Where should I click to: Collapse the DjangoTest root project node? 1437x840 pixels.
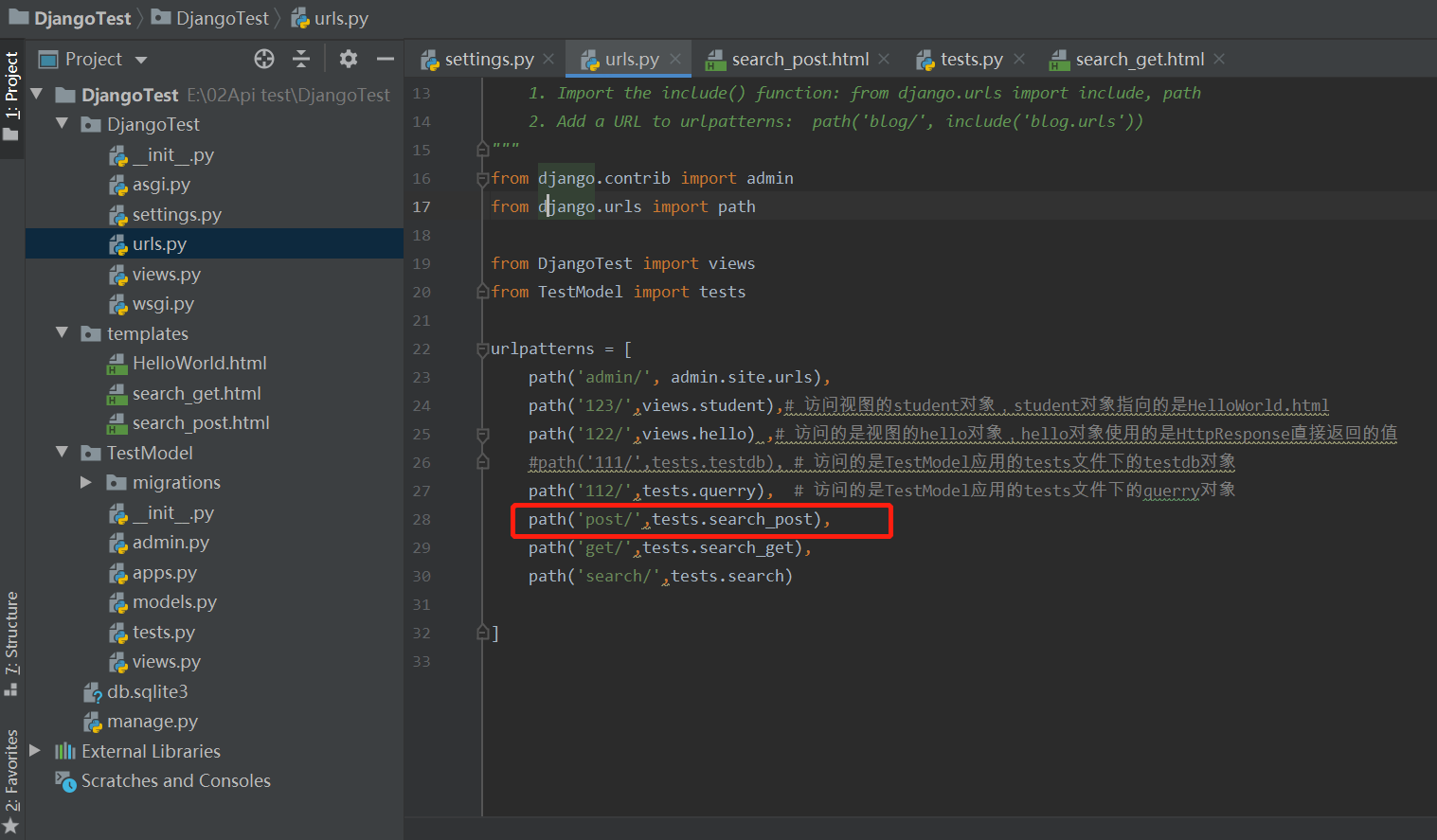click(x=37, y=94)
